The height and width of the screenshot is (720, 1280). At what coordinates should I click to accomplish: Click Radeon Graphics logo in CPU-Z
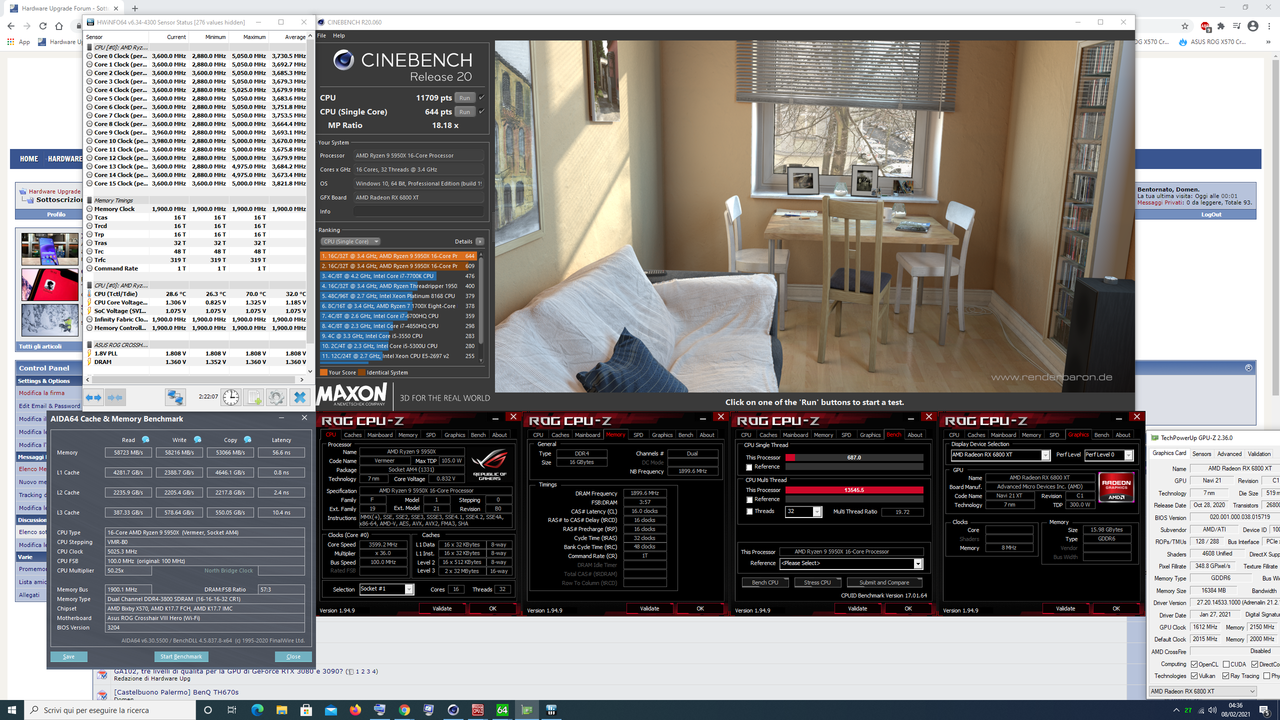[1116, 487]
